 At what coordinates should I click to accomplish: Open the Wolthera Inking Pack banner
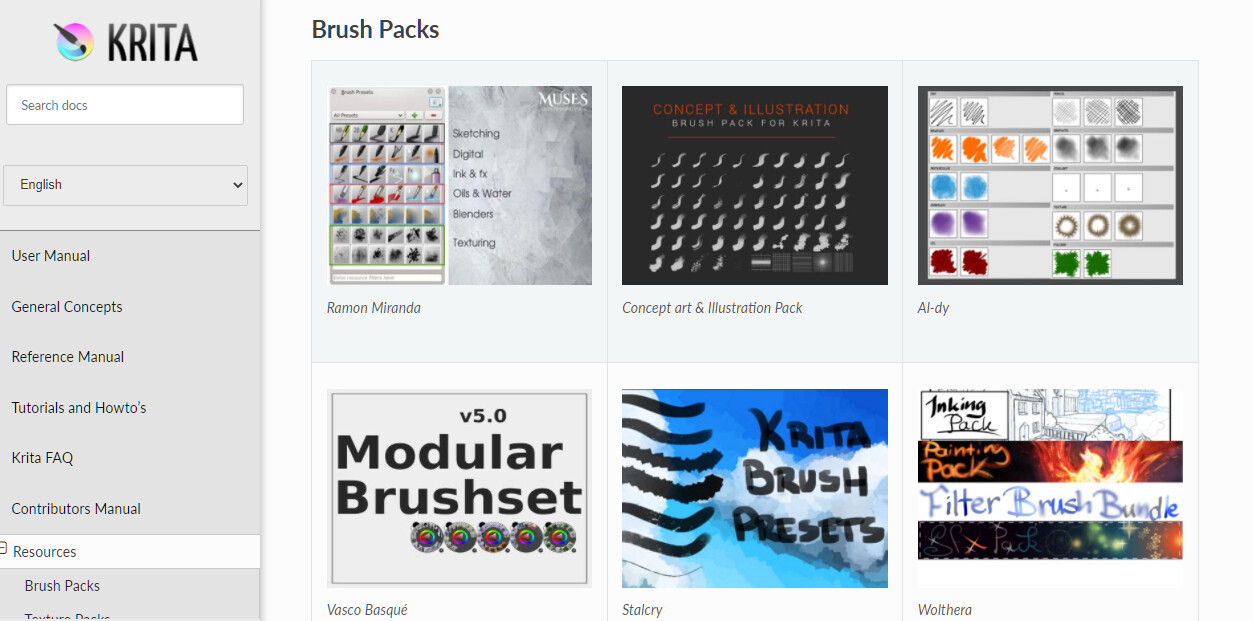[x=1044, y=415]
